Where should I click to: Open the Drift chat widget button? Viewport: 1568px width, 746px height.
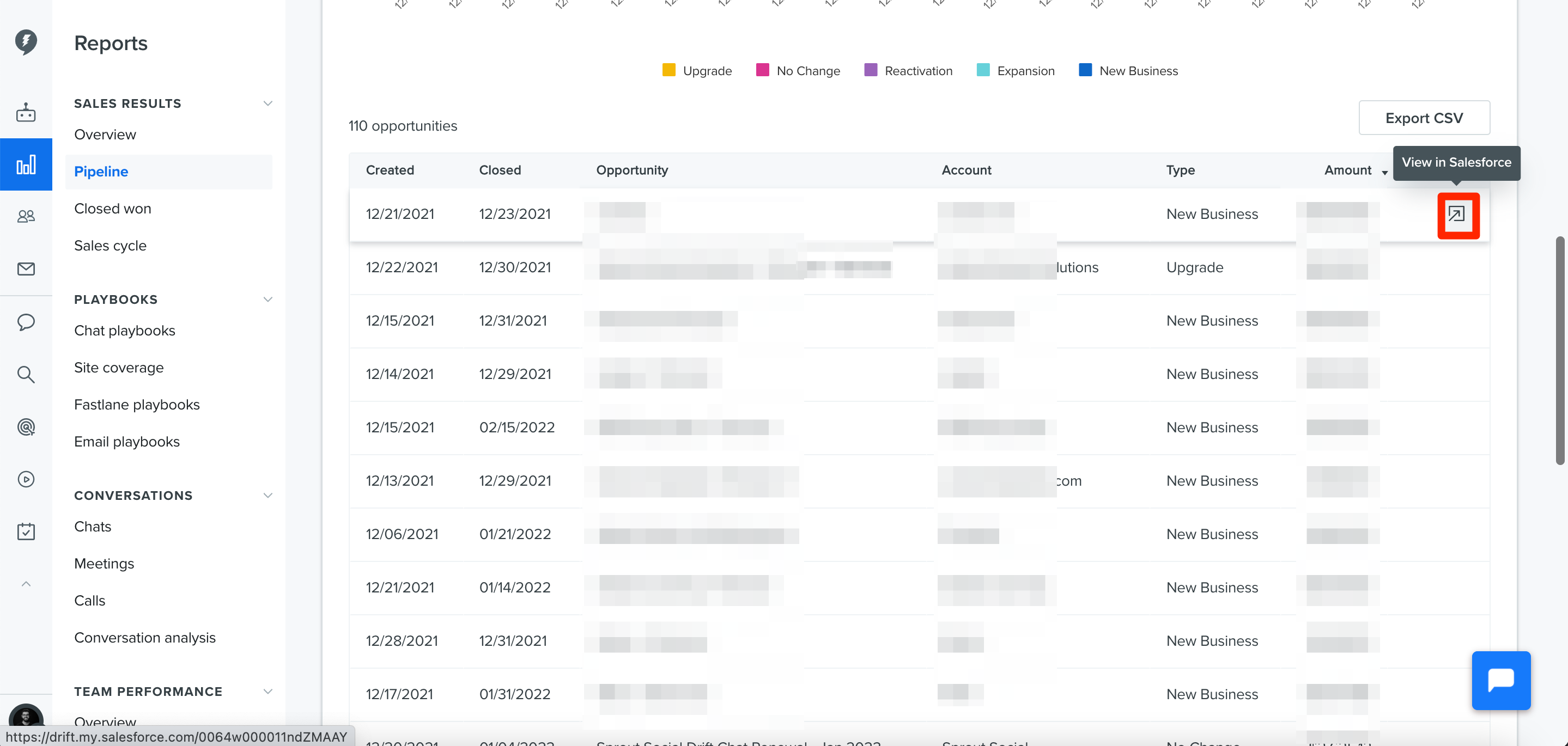coord(1500,680)
